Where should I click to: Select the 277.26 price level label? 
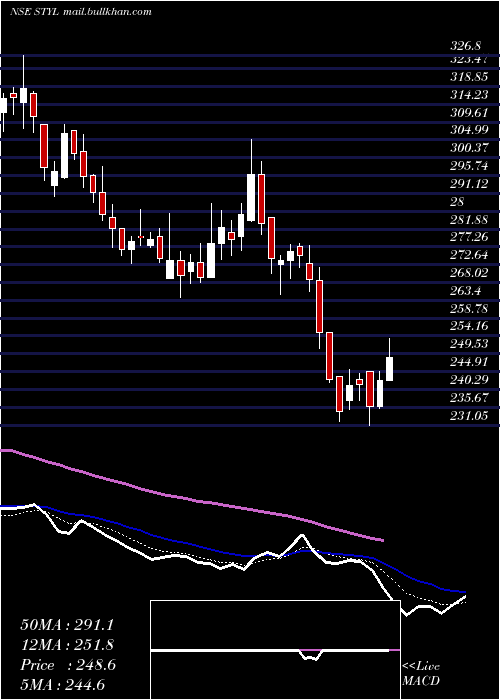(x=469, y=237)
